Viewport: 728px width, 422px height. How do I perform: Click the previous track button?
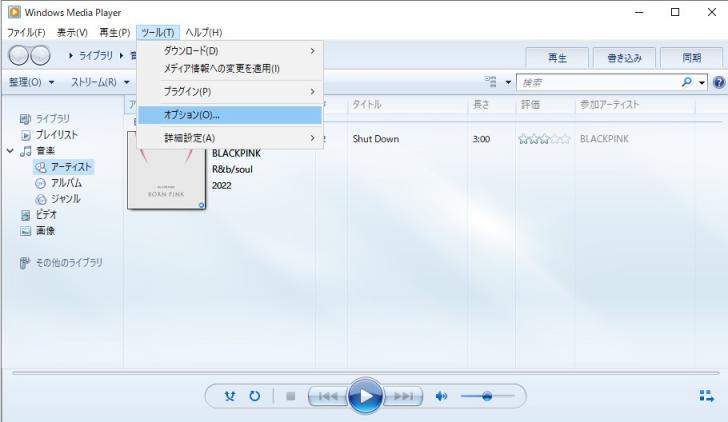[x=328, y=396]
